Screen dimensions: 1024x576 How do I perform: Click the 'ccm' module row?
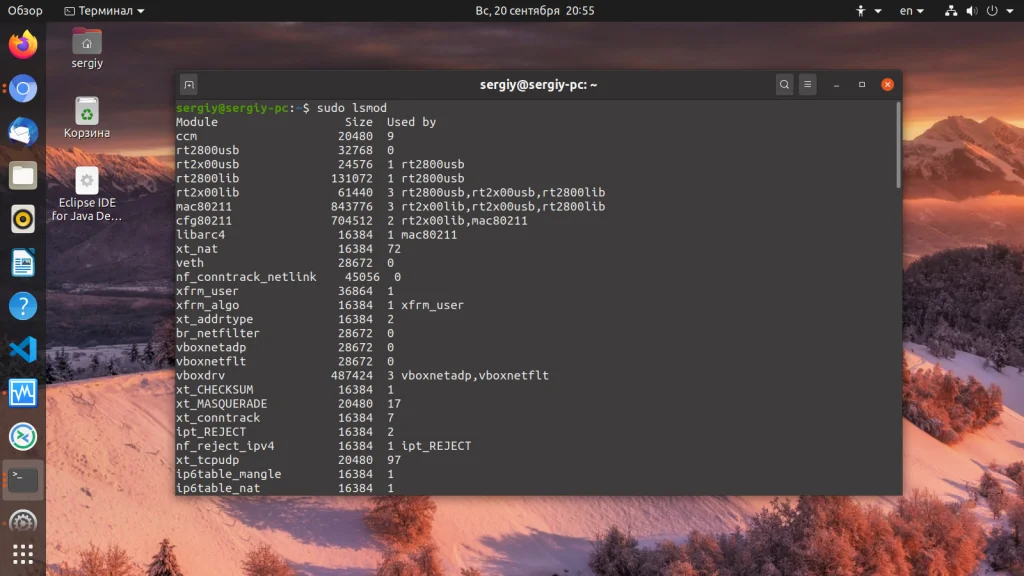285,136
